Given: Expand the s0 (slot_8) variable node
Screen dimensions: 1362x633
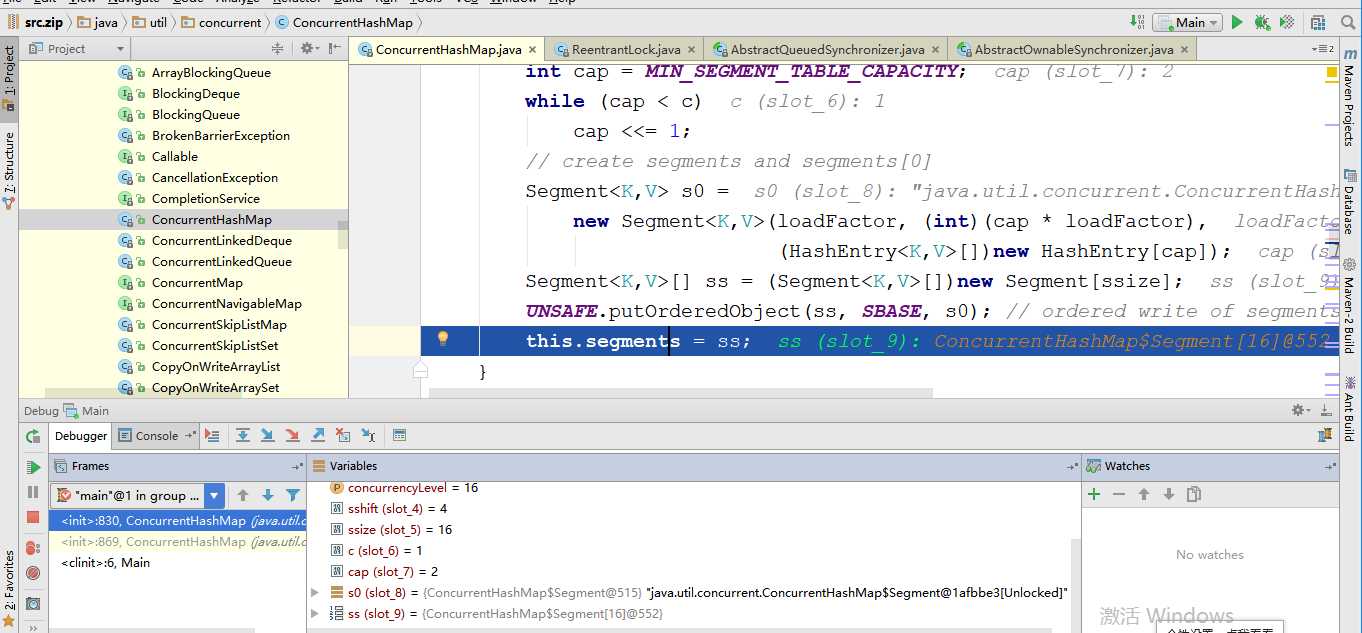Looking at the screenshot, I should point(316,593).
